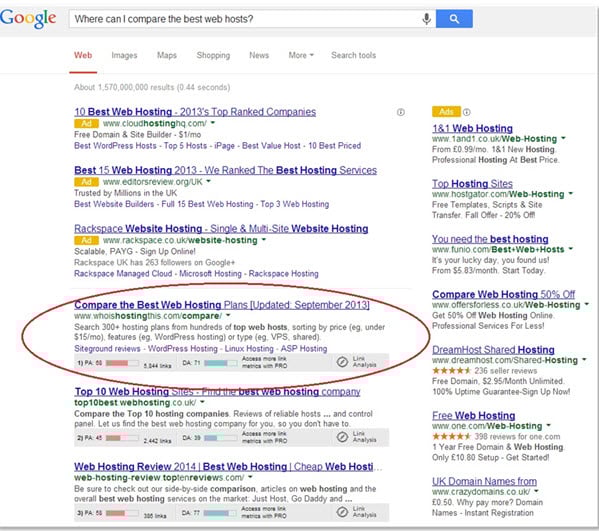Expand arrow next to whoishostingthis.com/compare URL
599x531 pixels.
pos(228,316)
